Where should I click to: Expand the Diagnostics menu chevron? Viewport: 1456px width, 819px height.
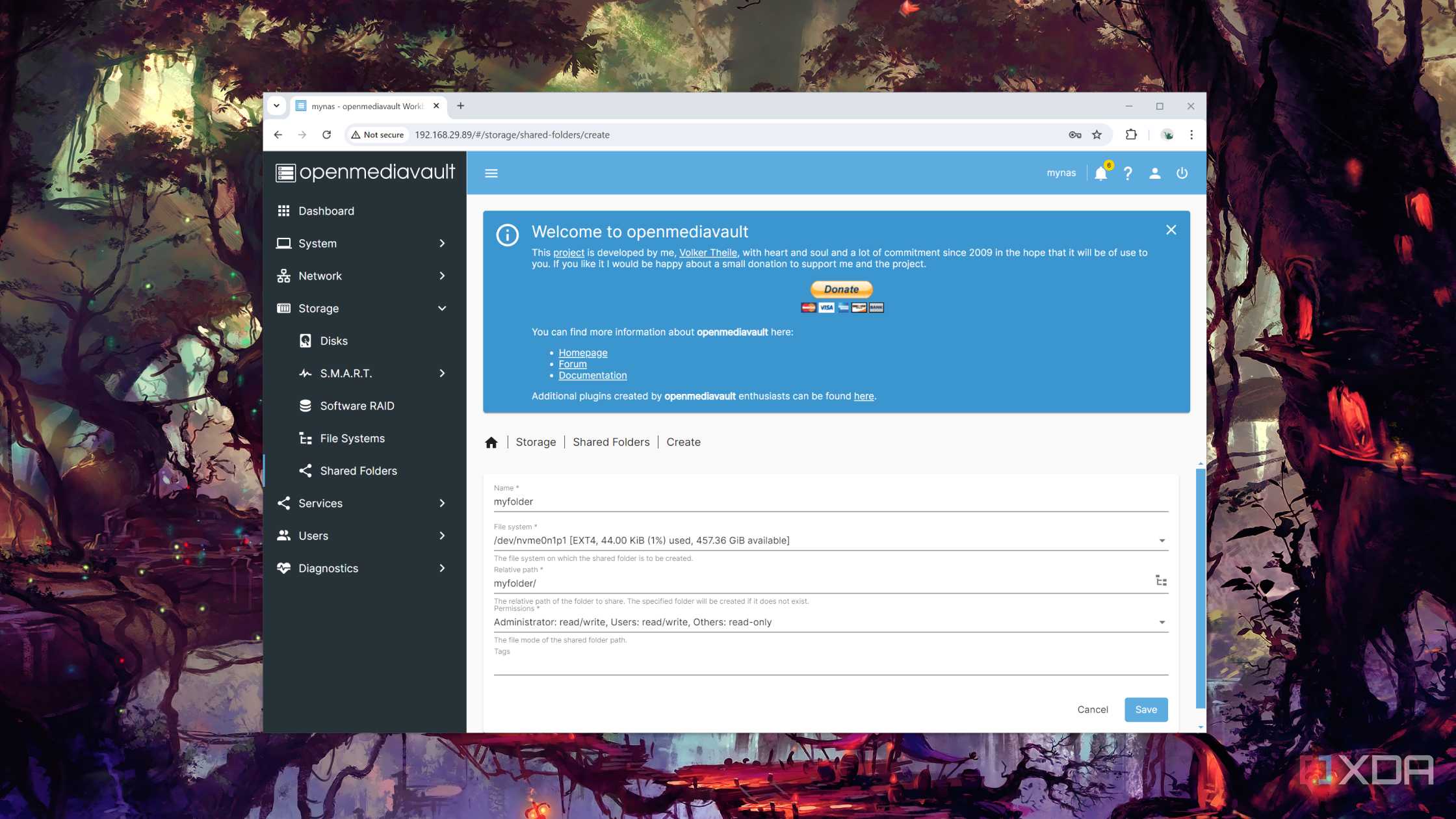pyautogui.click(x=443, y=568)
